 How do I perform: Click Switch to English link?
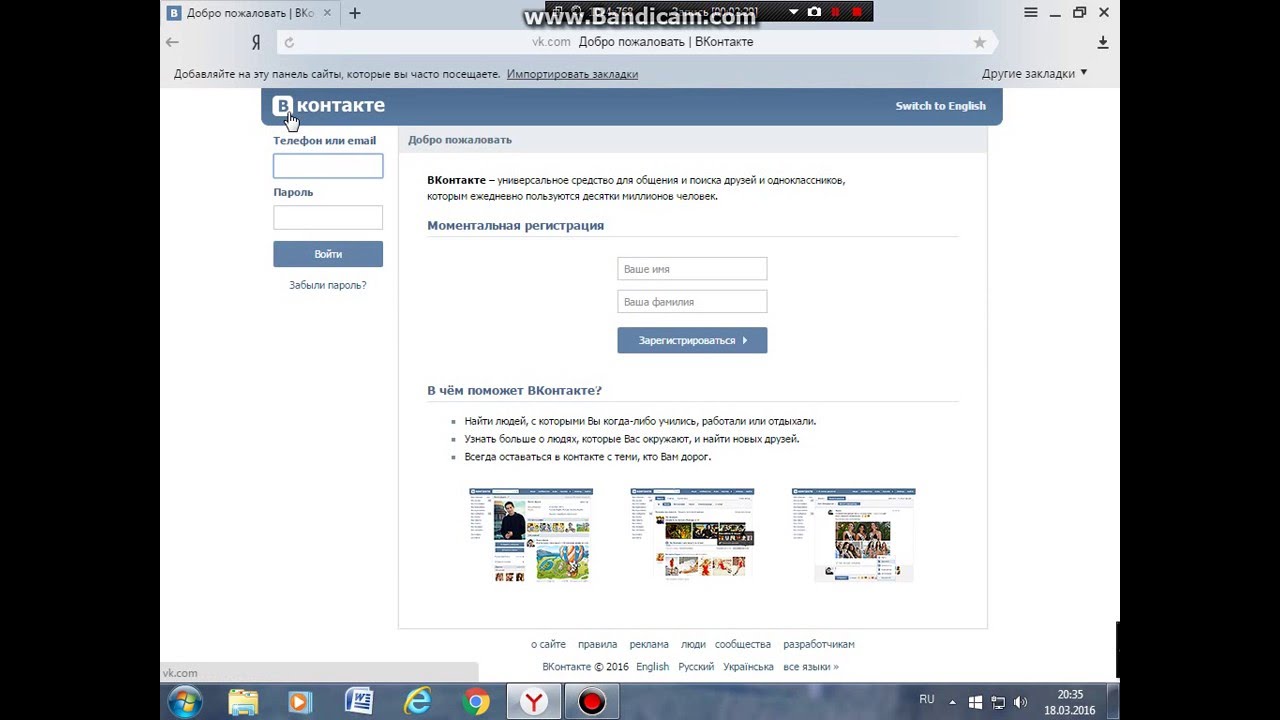[940, 106]
